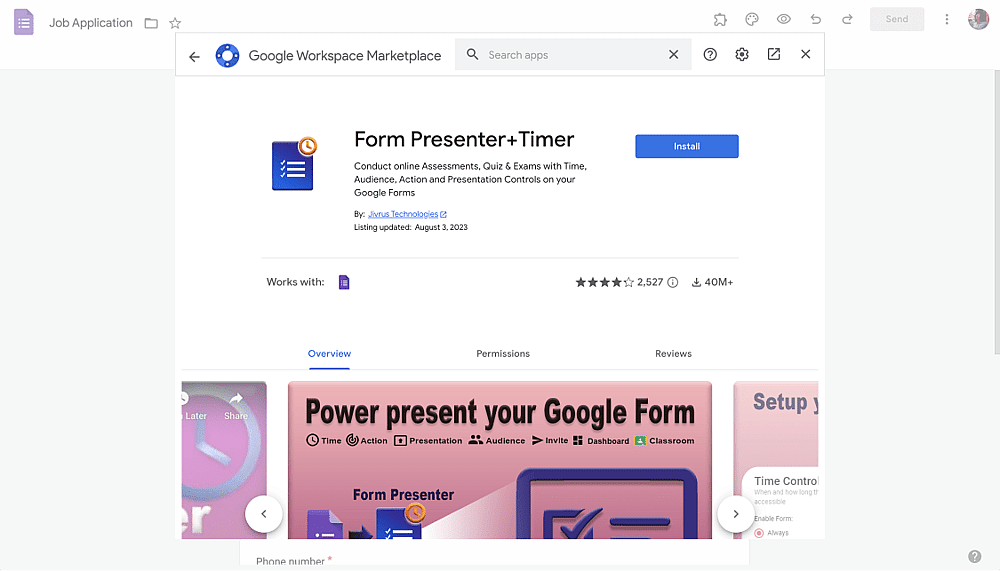Go back in Workspace Marketplace

coord(195,57)
